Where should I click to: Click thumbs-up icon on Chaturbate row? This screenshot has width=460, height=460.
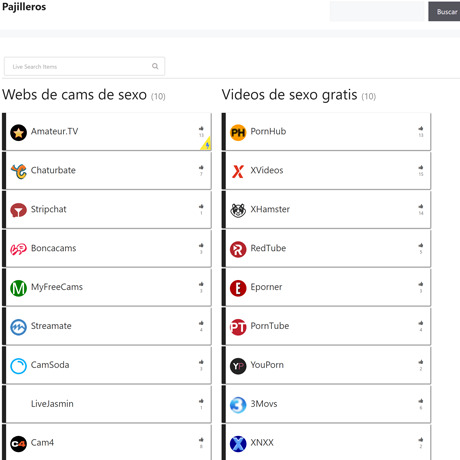[201, 167]
